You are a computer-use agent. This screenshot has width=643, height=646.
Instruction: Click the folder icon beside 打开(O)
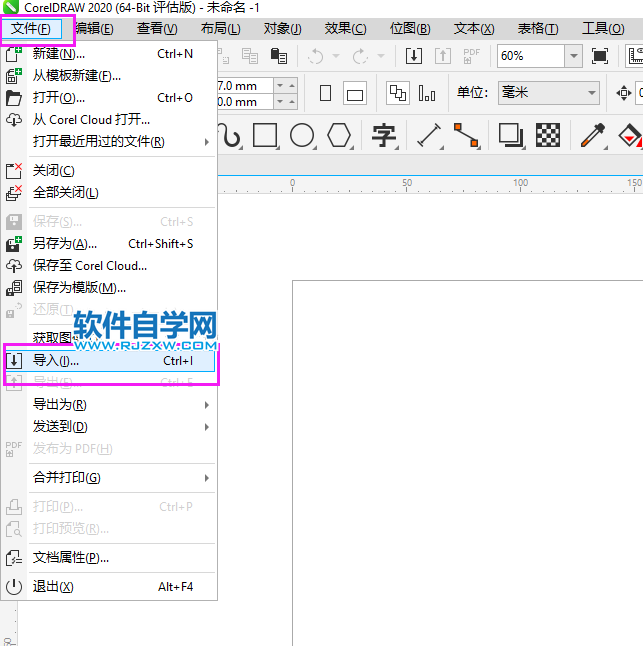pos(14,98)
